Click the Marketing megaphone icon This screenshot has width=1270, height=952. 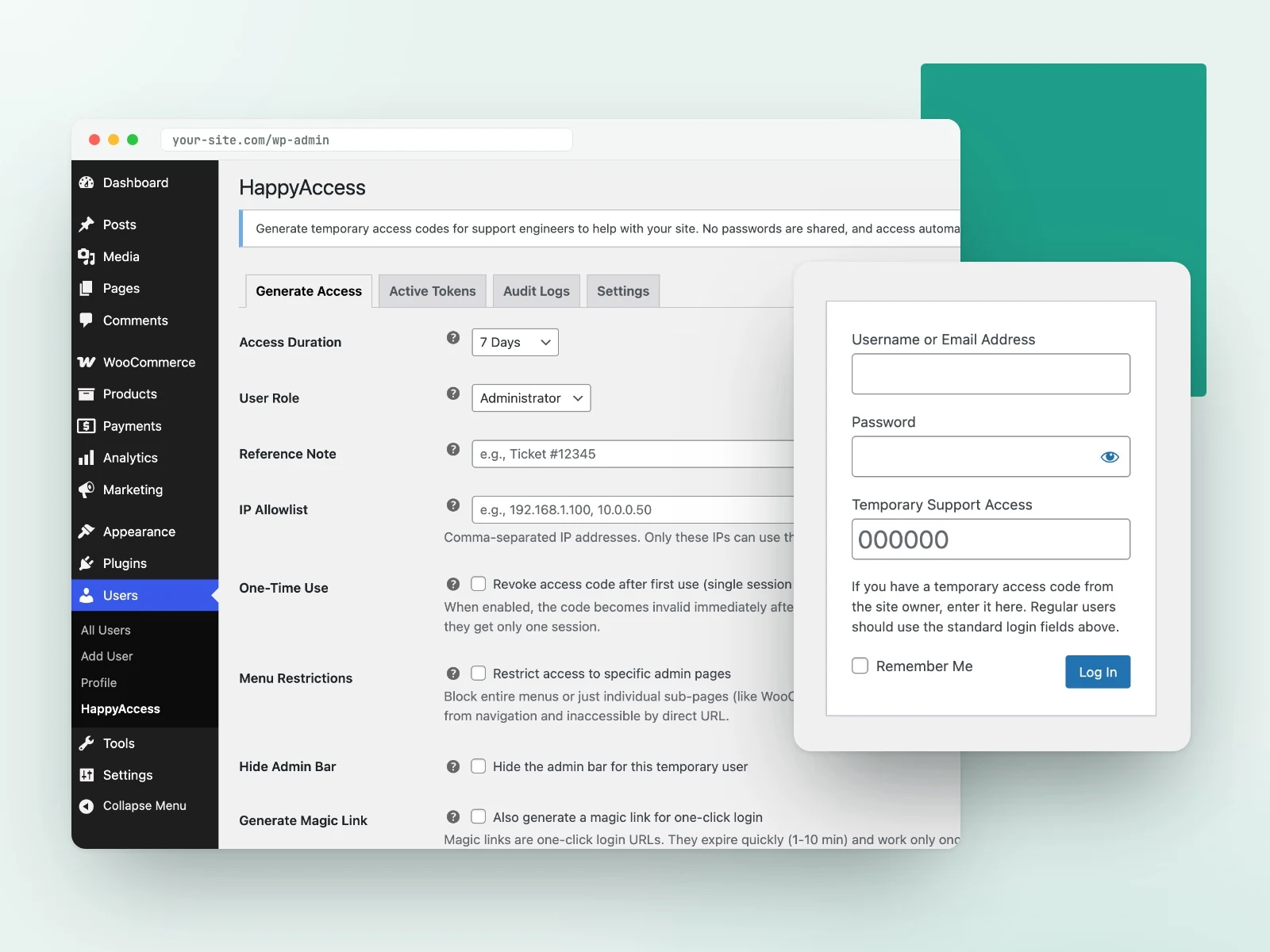[x=87, y=489]
